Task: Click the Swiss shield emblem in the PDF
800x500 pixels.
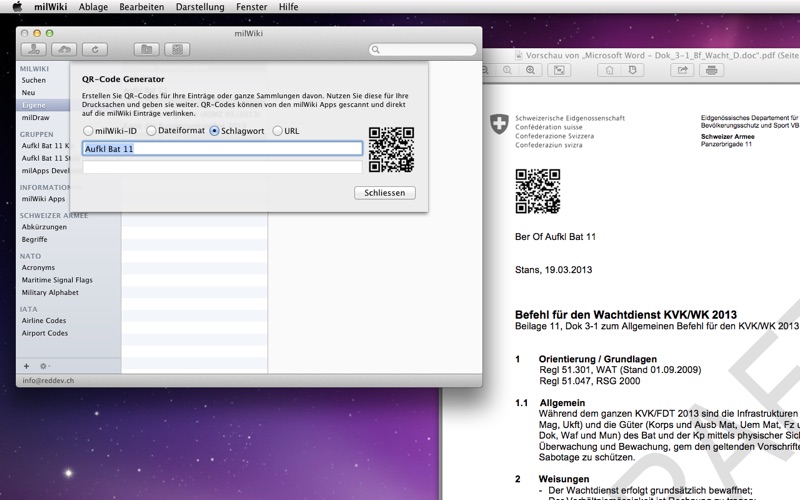Action: tap(499, 124)
